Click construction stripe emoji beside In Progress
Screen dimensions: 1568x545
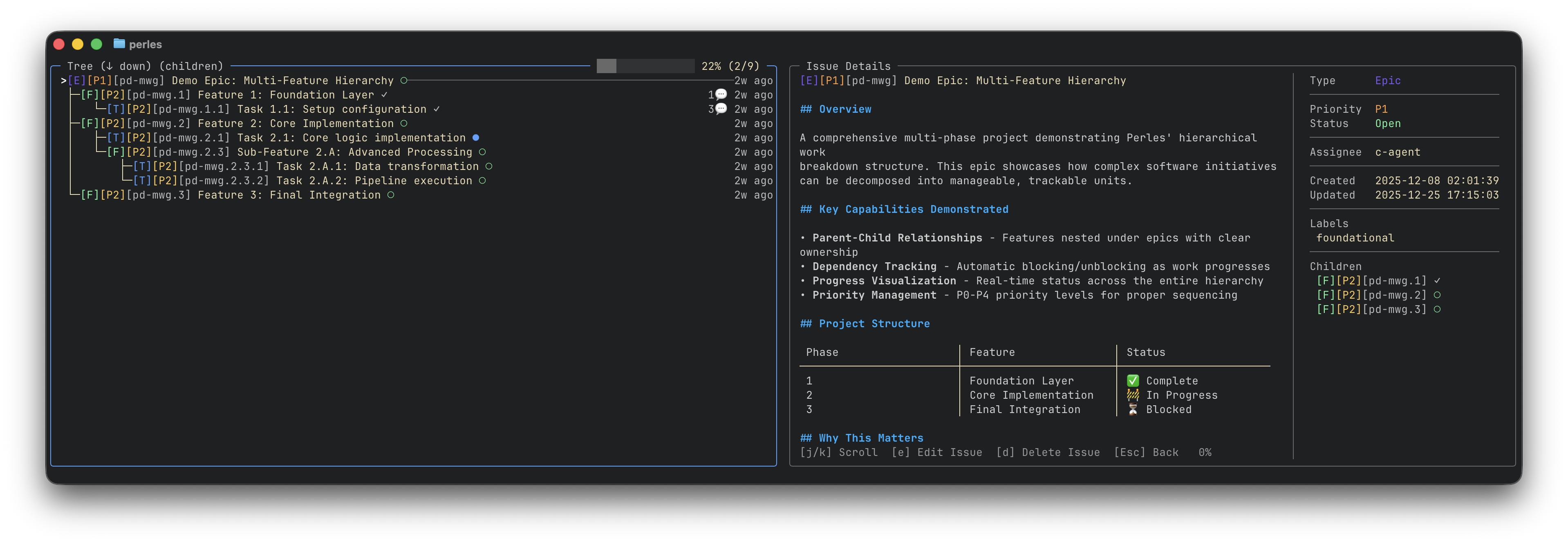1132,395
